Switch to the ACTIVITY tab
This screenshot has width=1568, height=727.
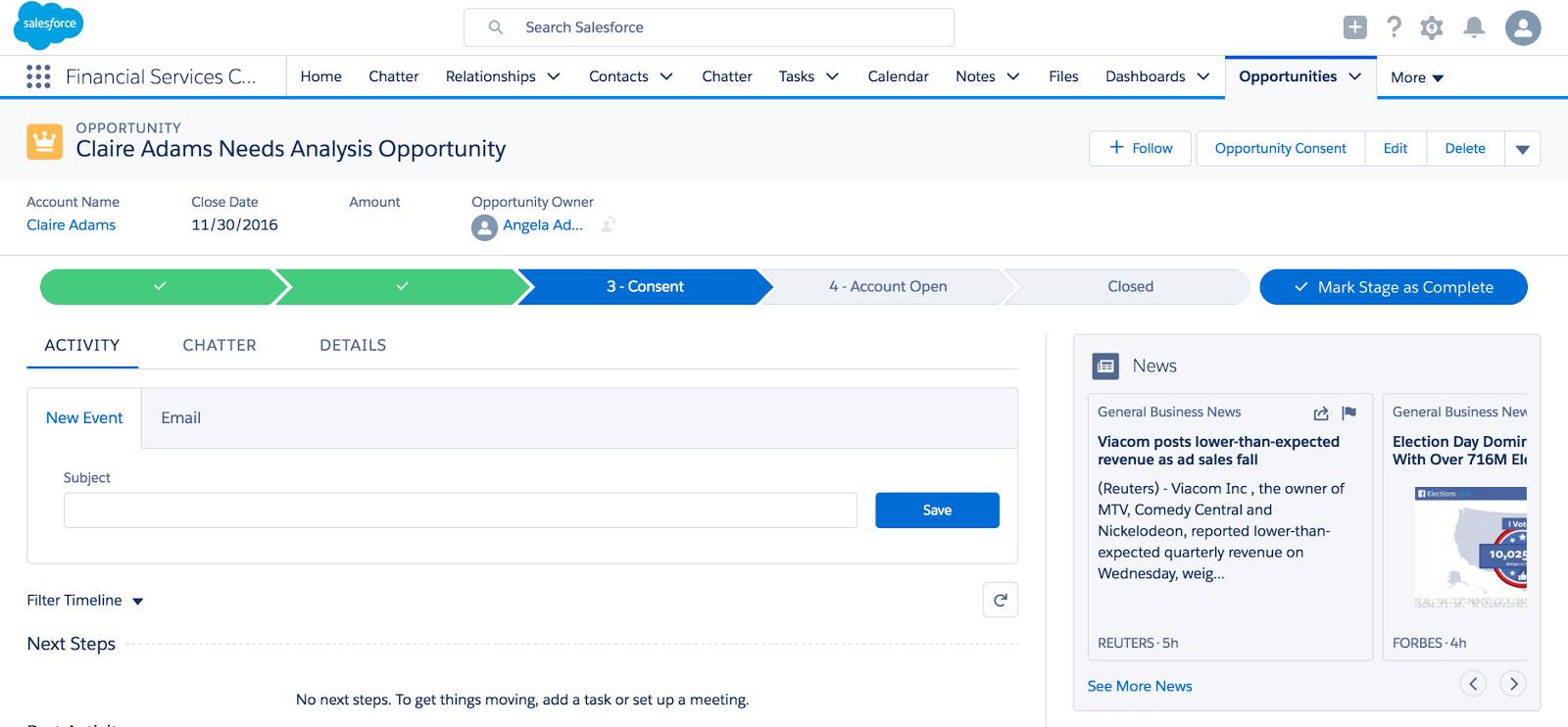82,345
